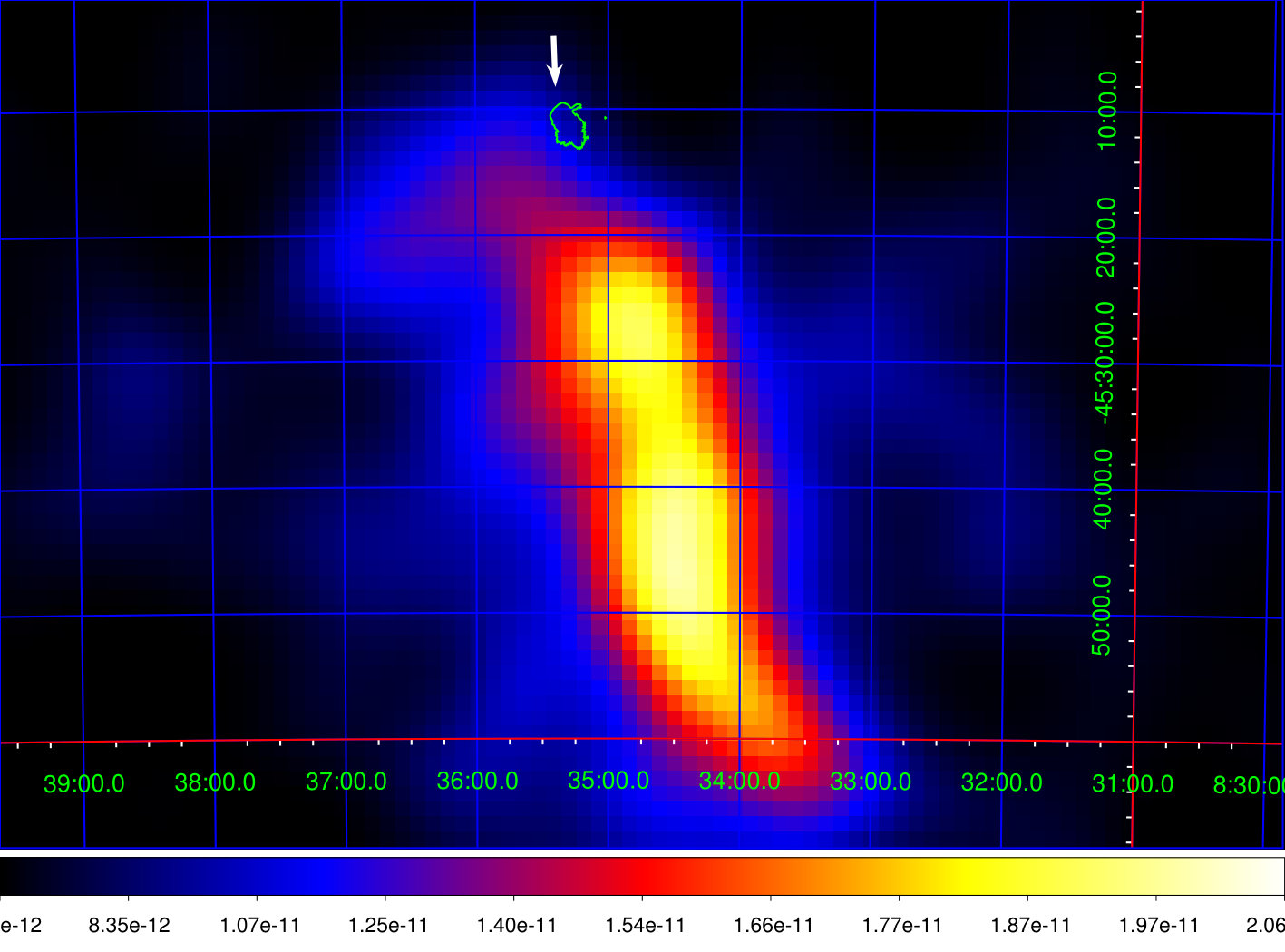The height and width of the screenshot is (952, 1285).
Task: Click the -45:30:00.0 declination label
Action: pyautogui.click(x=1105, y=363)
